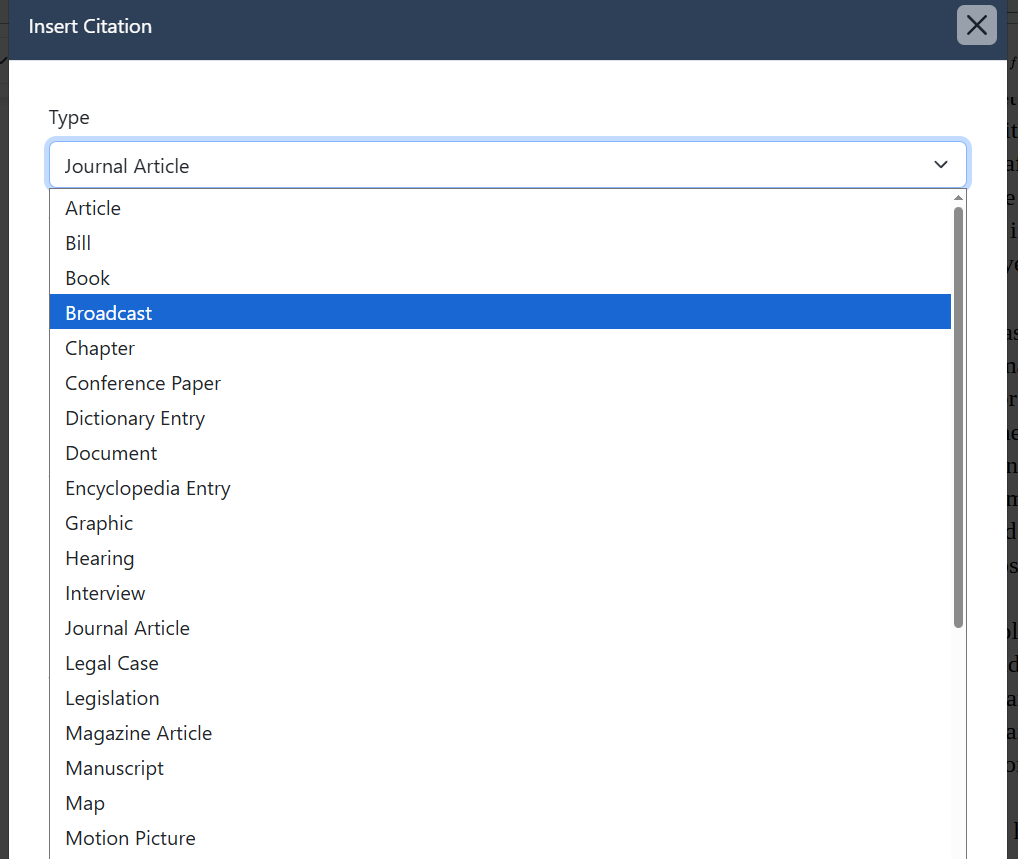Choose Document citation type

111,453
